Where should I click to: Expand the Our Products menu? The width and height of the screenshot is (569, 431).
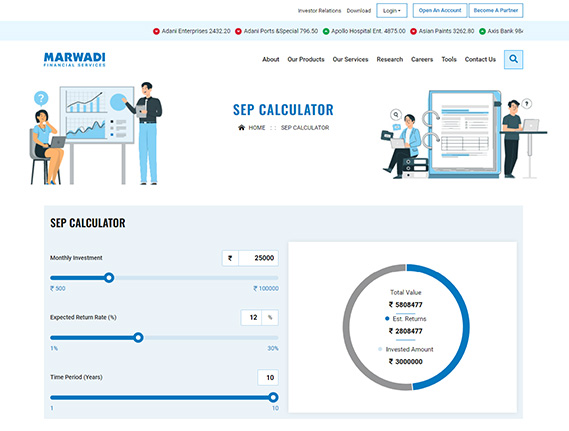tap(306, 59)
